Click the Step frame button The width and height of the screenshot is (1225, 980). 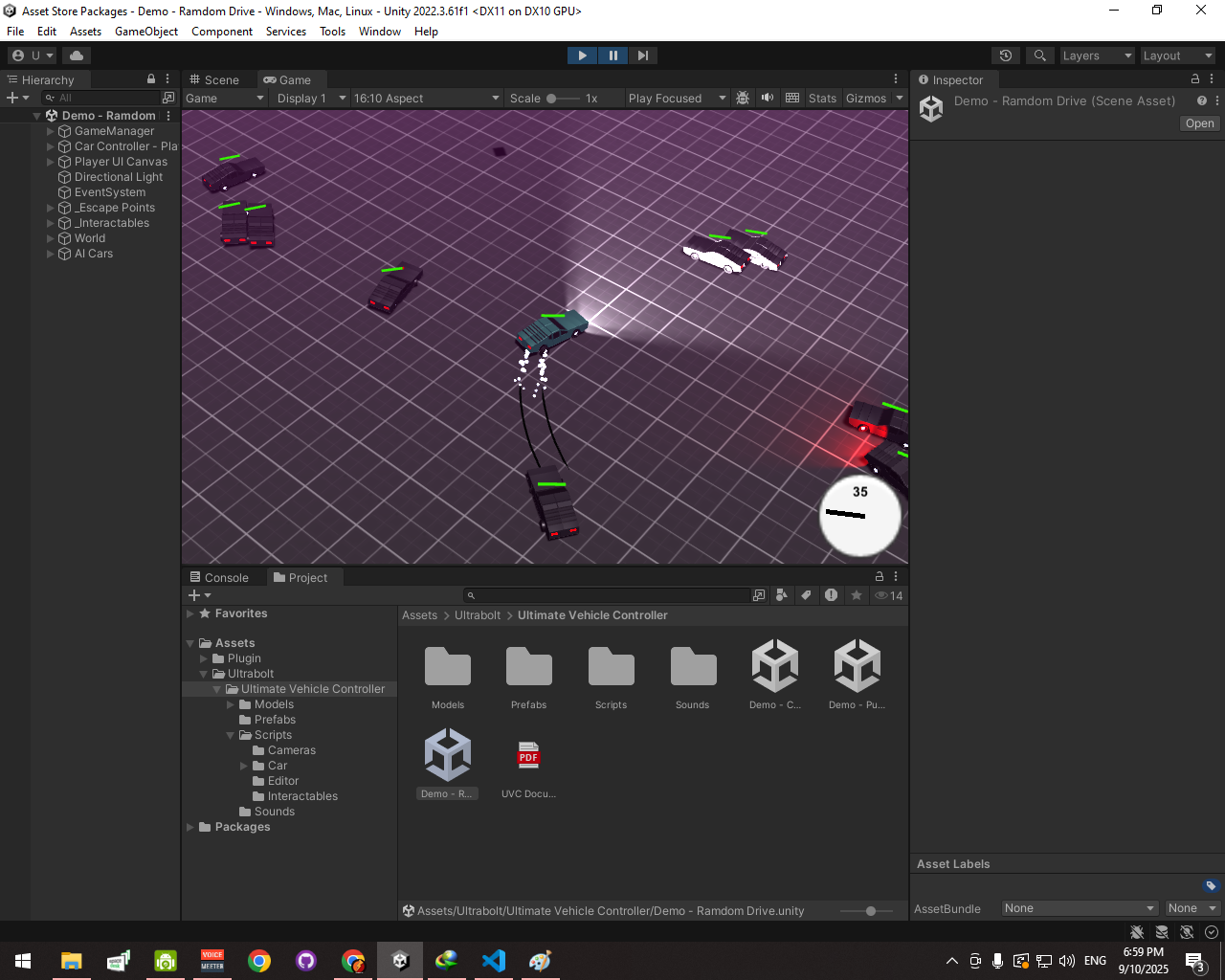click(643, 56)
